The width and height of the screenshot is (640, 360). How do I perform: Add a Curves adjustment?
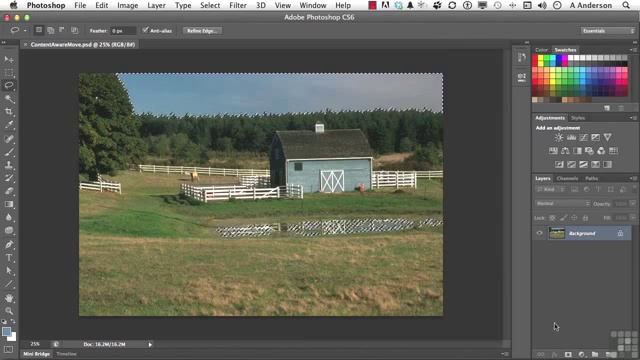(x=583, y=138)
